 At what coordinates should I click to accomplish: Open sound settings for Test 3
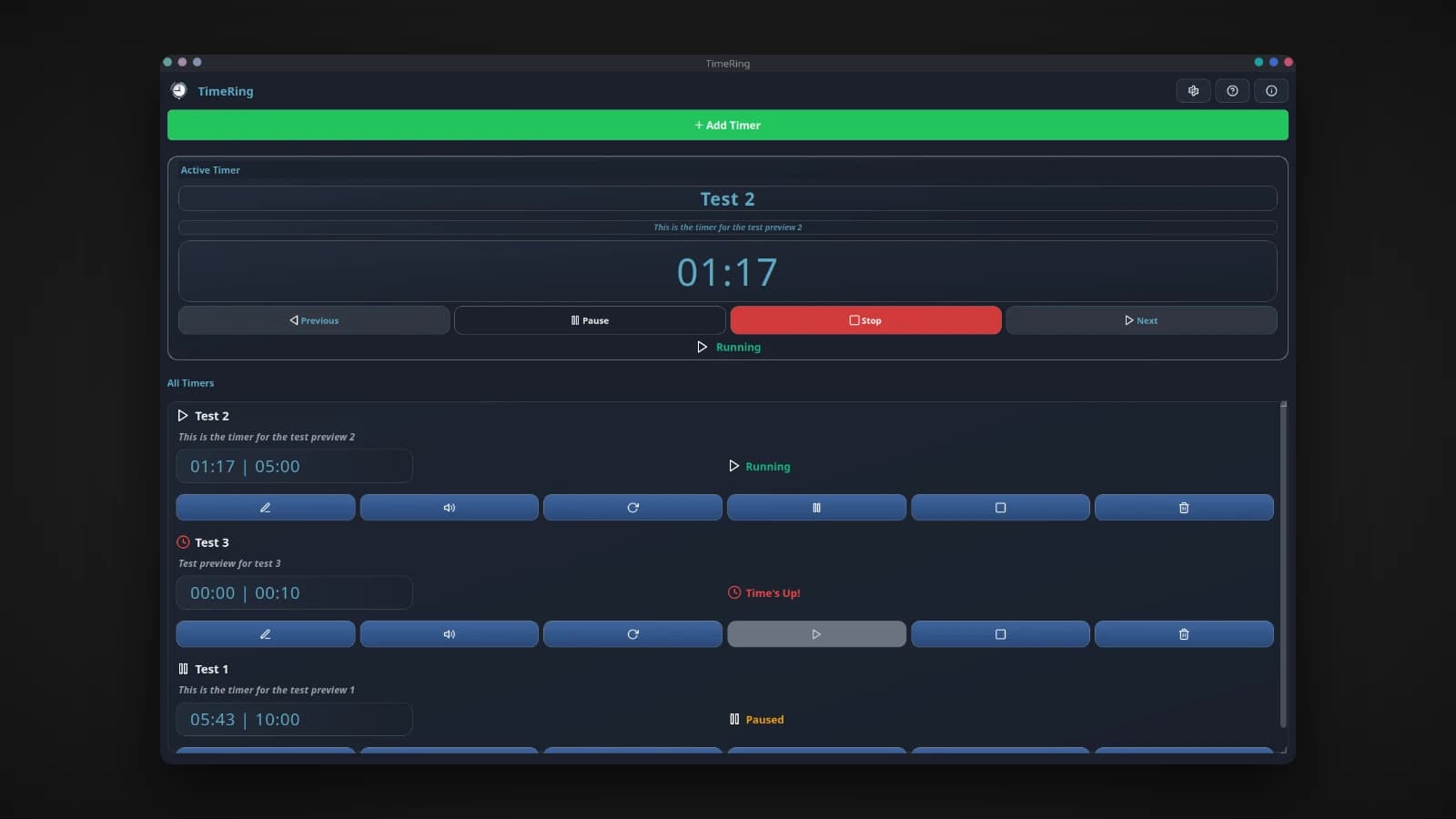coord(450,634)
